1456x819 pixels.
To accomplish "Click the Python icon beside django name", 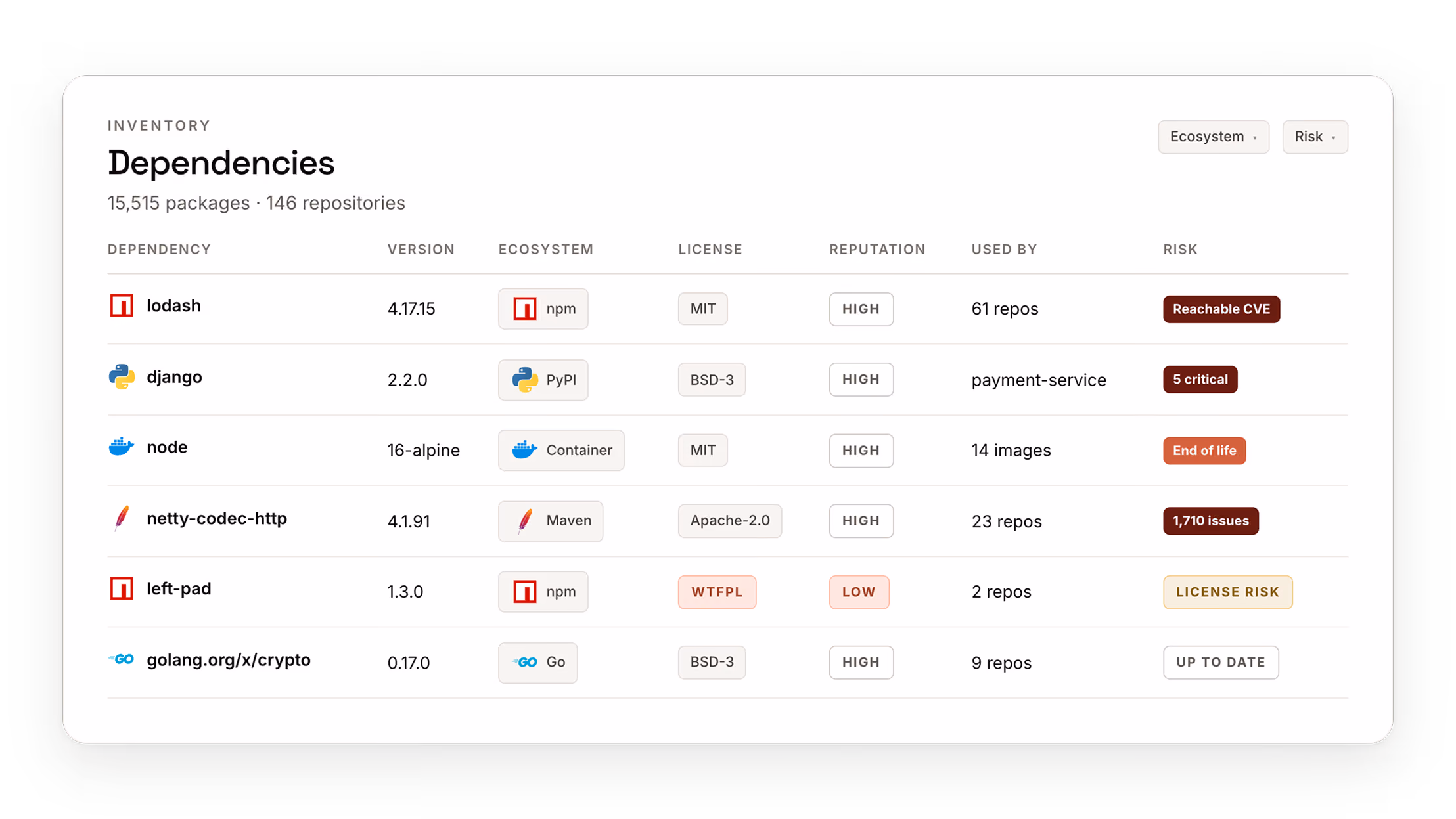I will pyautogui.click(x=122, y=377).
